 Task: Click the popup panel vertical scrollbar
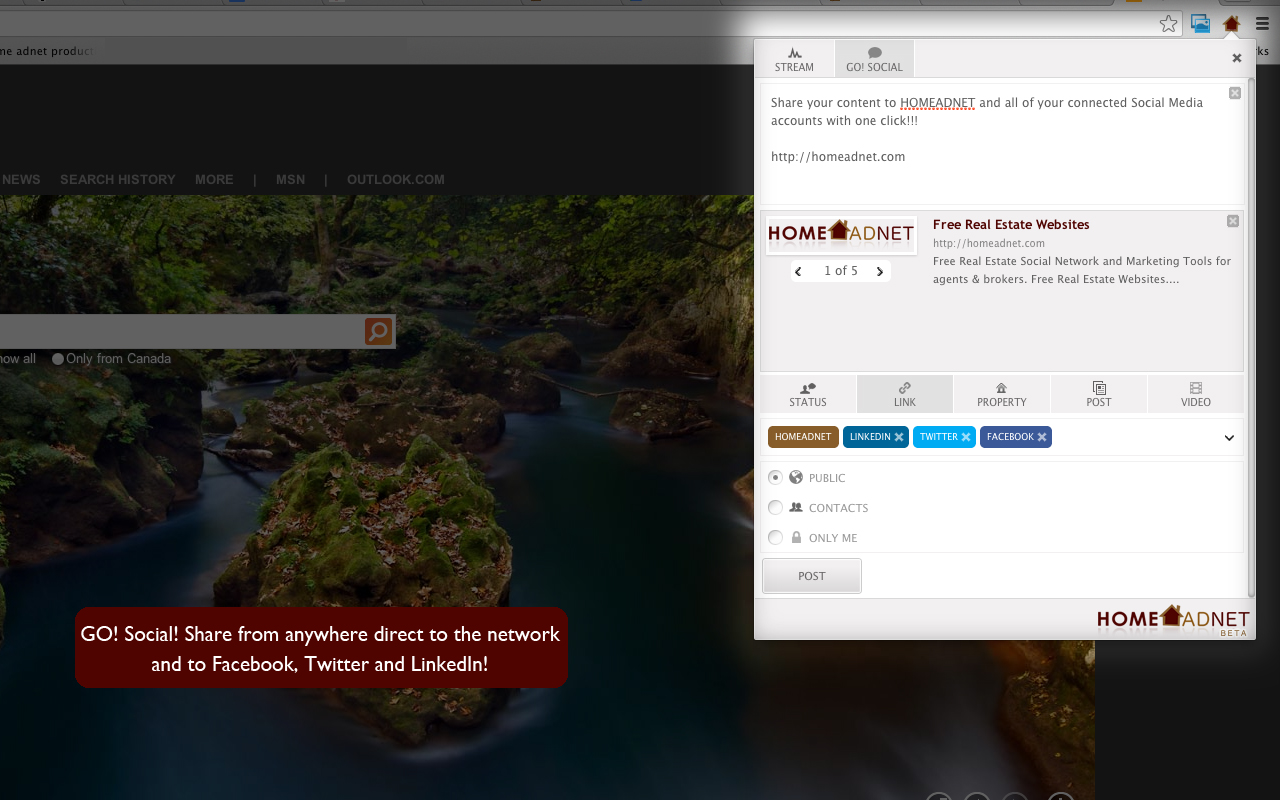coord(1250,339)
